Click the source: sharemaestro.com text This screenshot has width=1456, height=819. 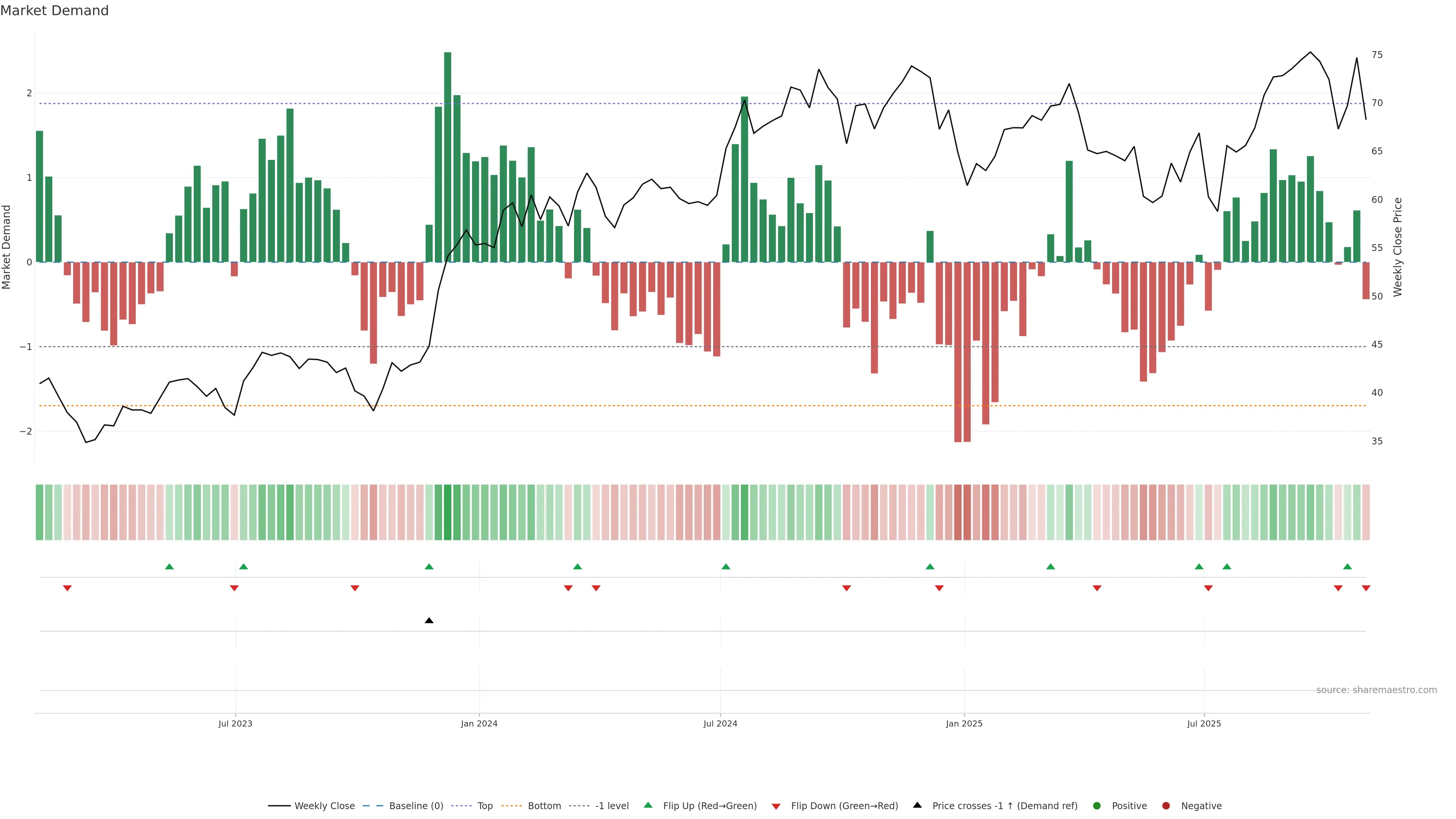click(x=1376, y=690)
